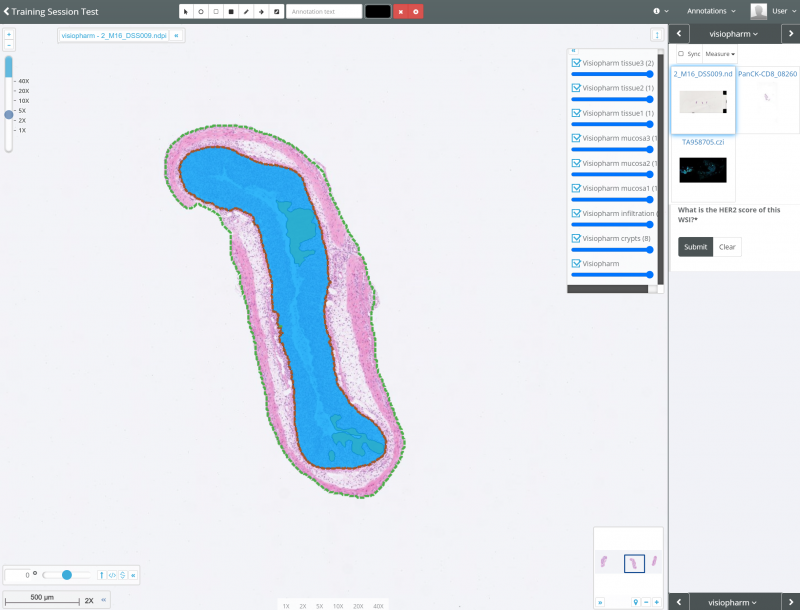Select the freehand pencil tool
The image size is (800, 610).
pos(246,11)
